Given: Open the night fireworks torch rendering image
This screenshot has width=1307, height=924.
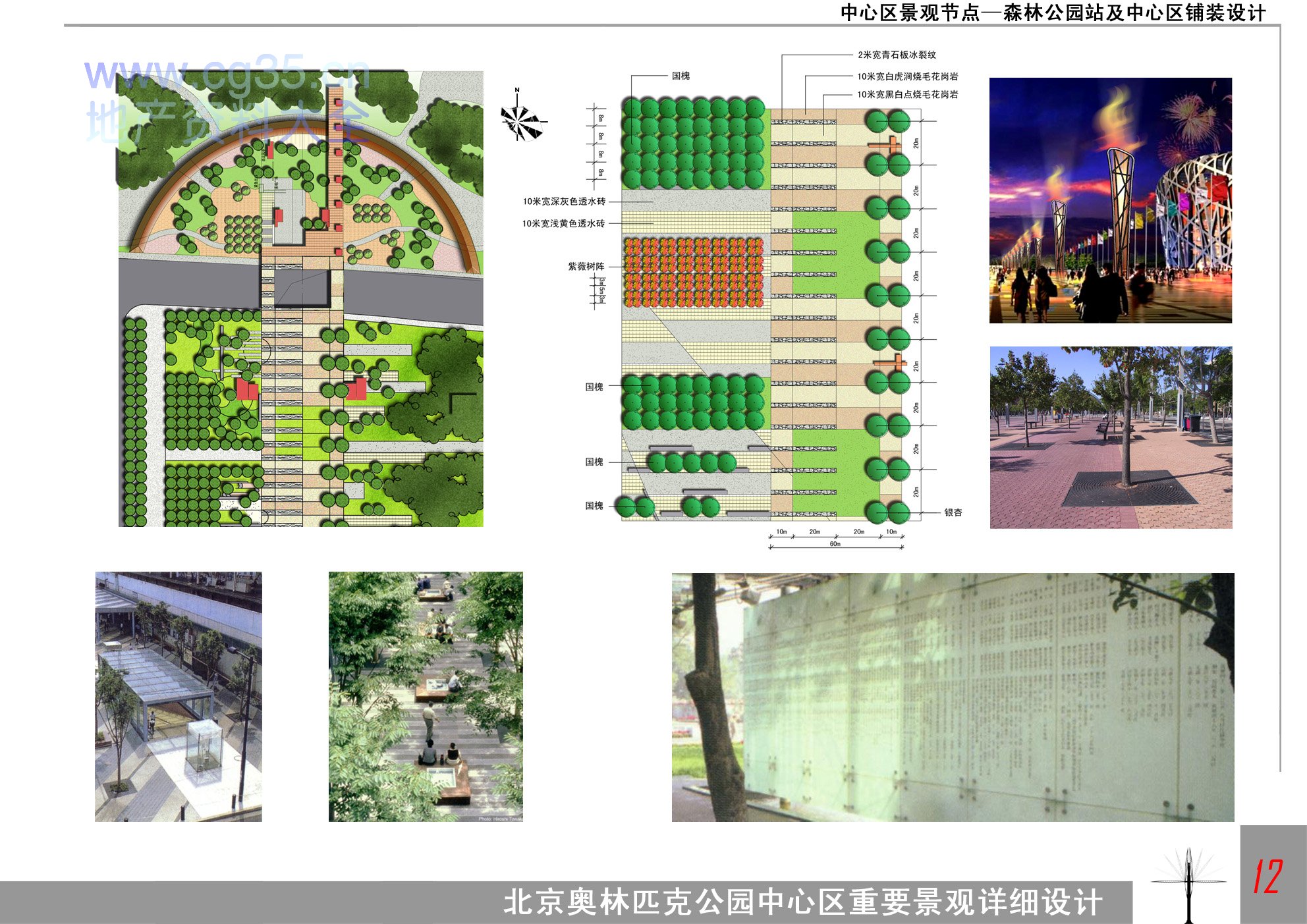Looking at the screenshot, I should (x=1110, y=200).
